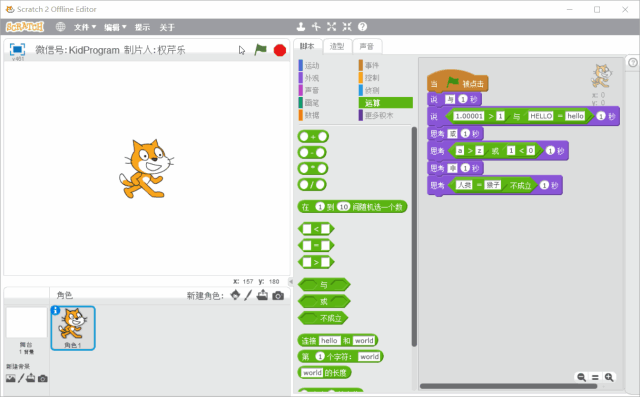Open the help panel question mark at right edge
Viewport: 640px width, 397px height.
(x=633, y=62)
